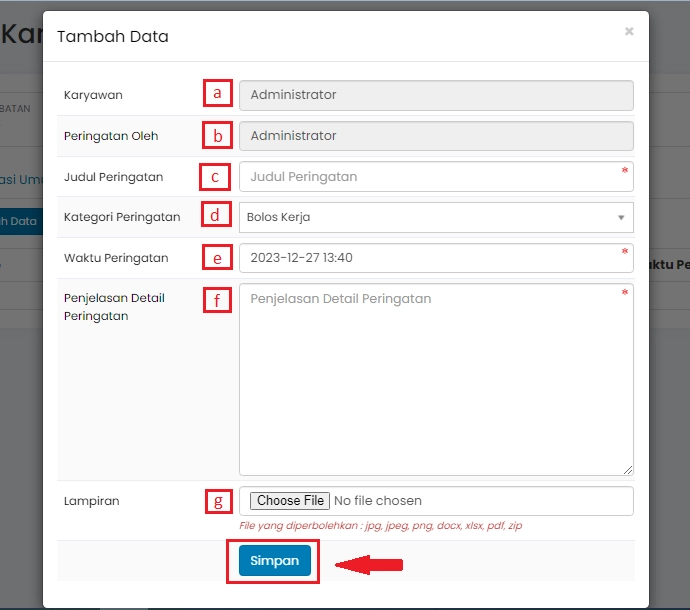
Task: Click the Karyawan field showing Administrator
Action: pyautogui.click(x=435, y=95)
